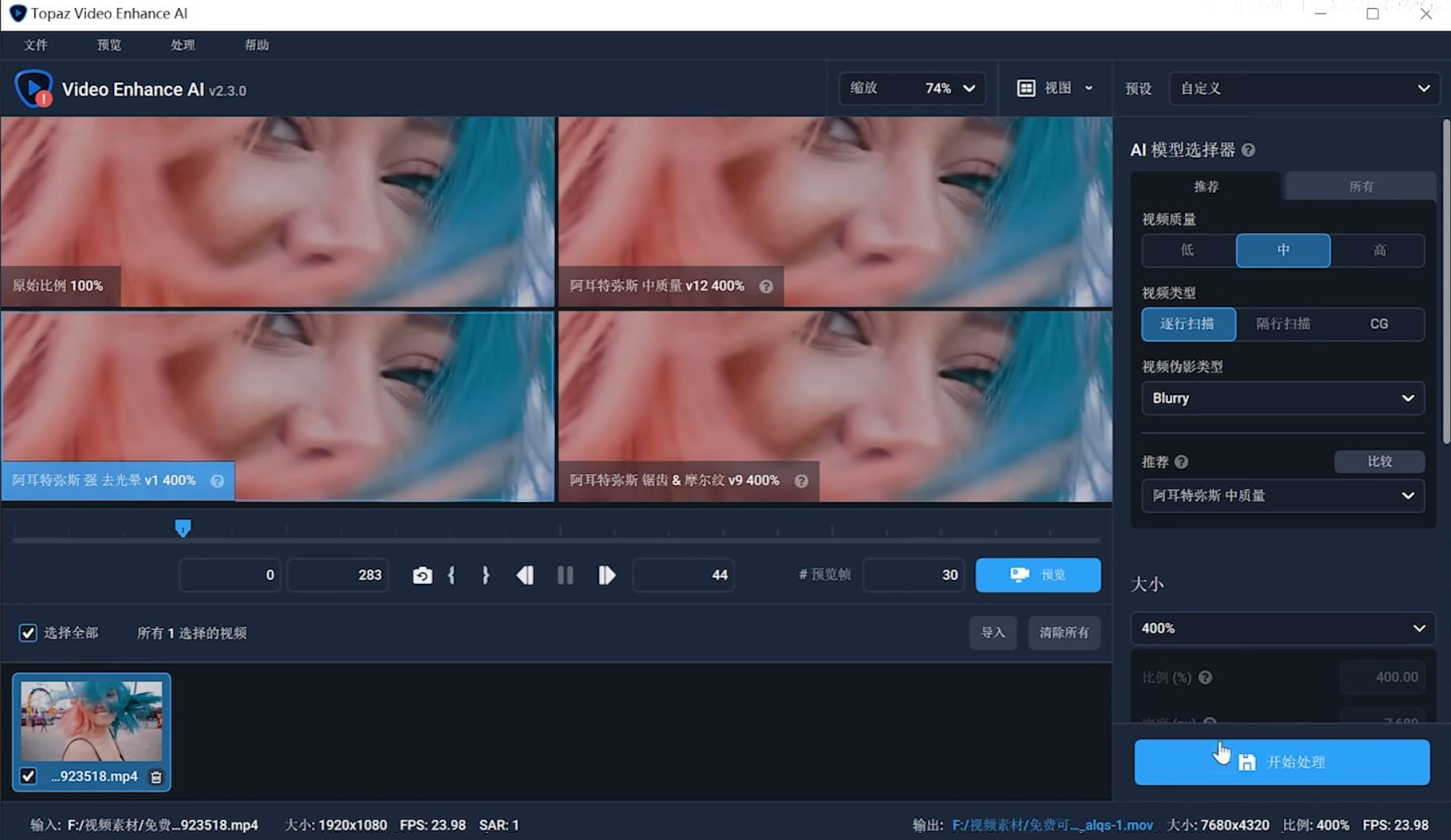Select 高 video quality option
The height and width of the screenshot is (840, 1451).
click(x=1379, y=251)
